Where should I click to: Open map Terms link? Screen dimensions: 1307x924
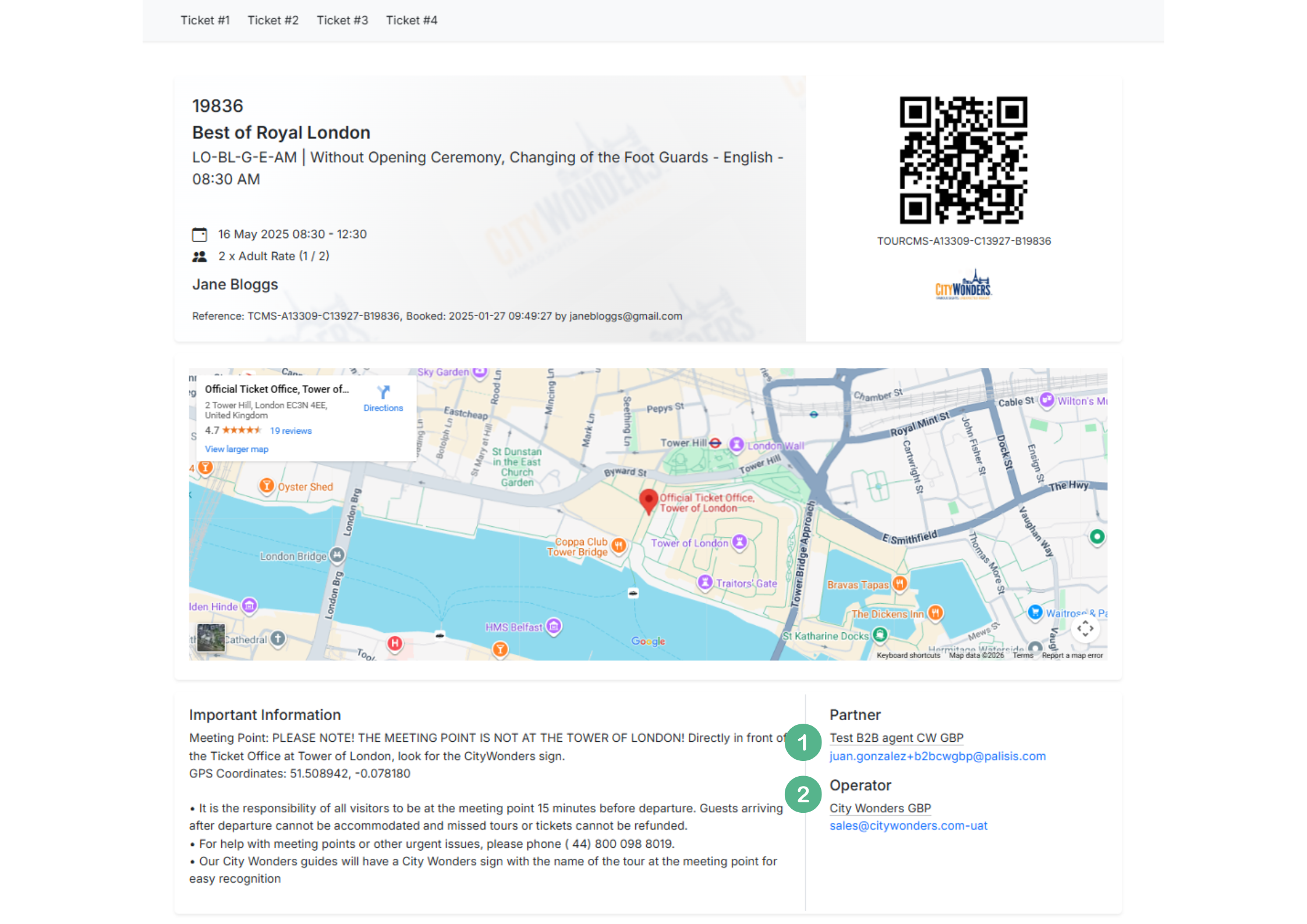pos(1023,656)
